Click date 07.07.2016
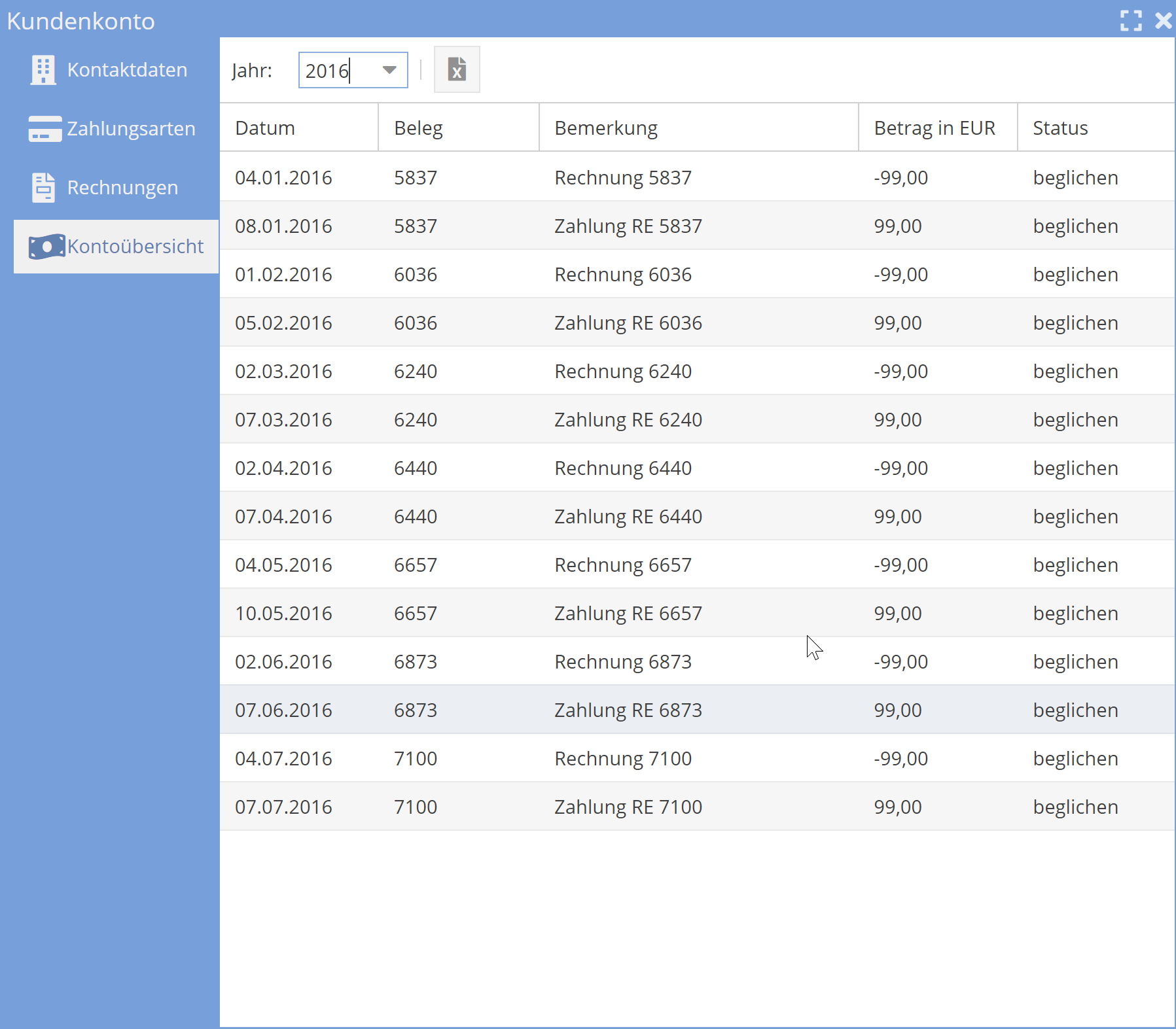Image resolution: width=1176 pixels, height=1029 pixels. tap(283, 807)
